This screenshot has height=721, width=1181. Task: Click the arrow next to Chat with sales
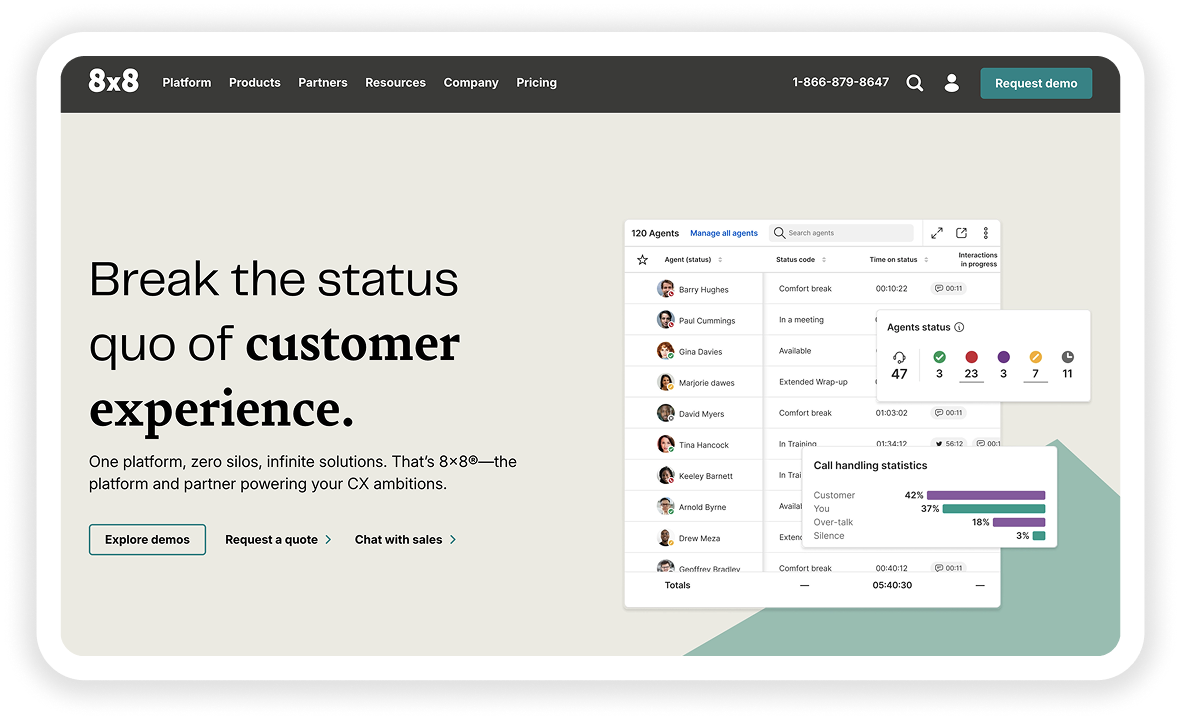[x=453, y=539]
